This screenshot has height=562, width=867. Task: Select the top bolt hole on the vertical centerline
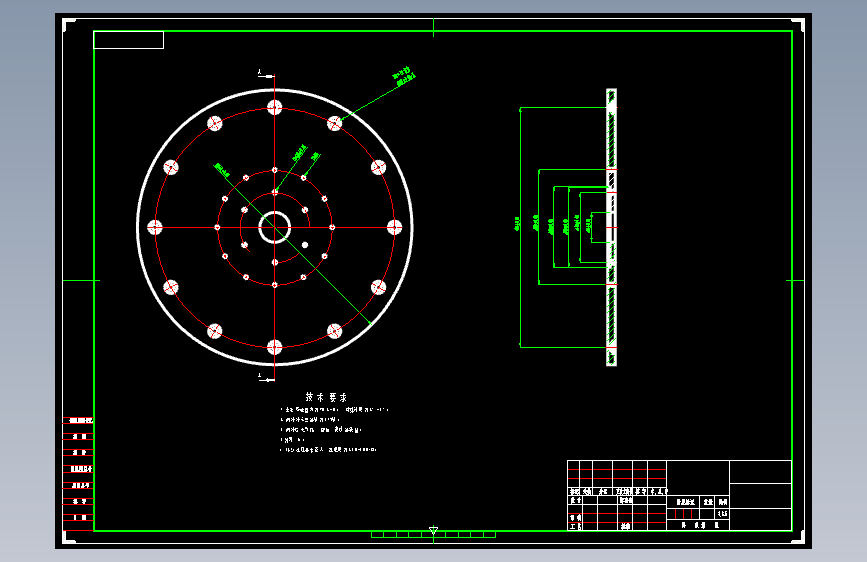(x=275, y=107)
